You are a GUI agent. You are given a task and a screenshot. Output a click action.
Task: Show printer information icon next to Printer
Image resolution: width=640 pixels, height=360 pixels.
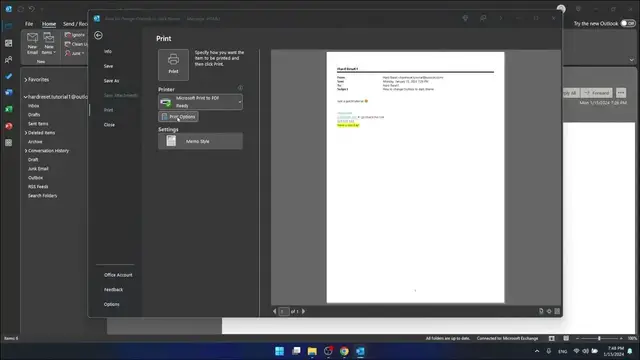pos(240,88)
